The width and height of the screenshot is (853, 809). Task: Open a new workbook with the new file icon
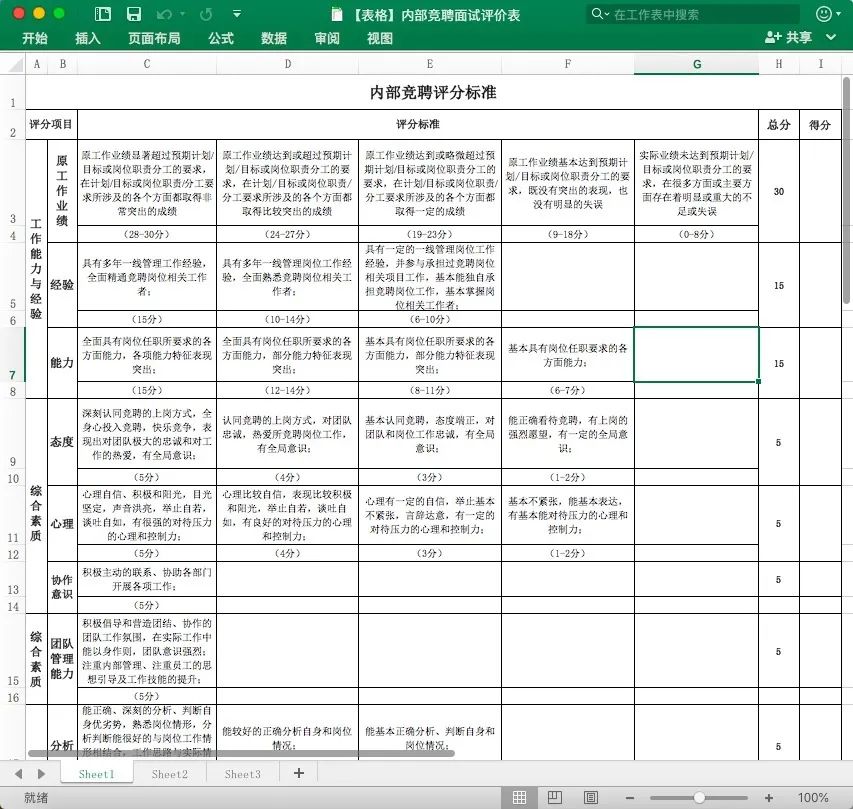pos(101,13)
